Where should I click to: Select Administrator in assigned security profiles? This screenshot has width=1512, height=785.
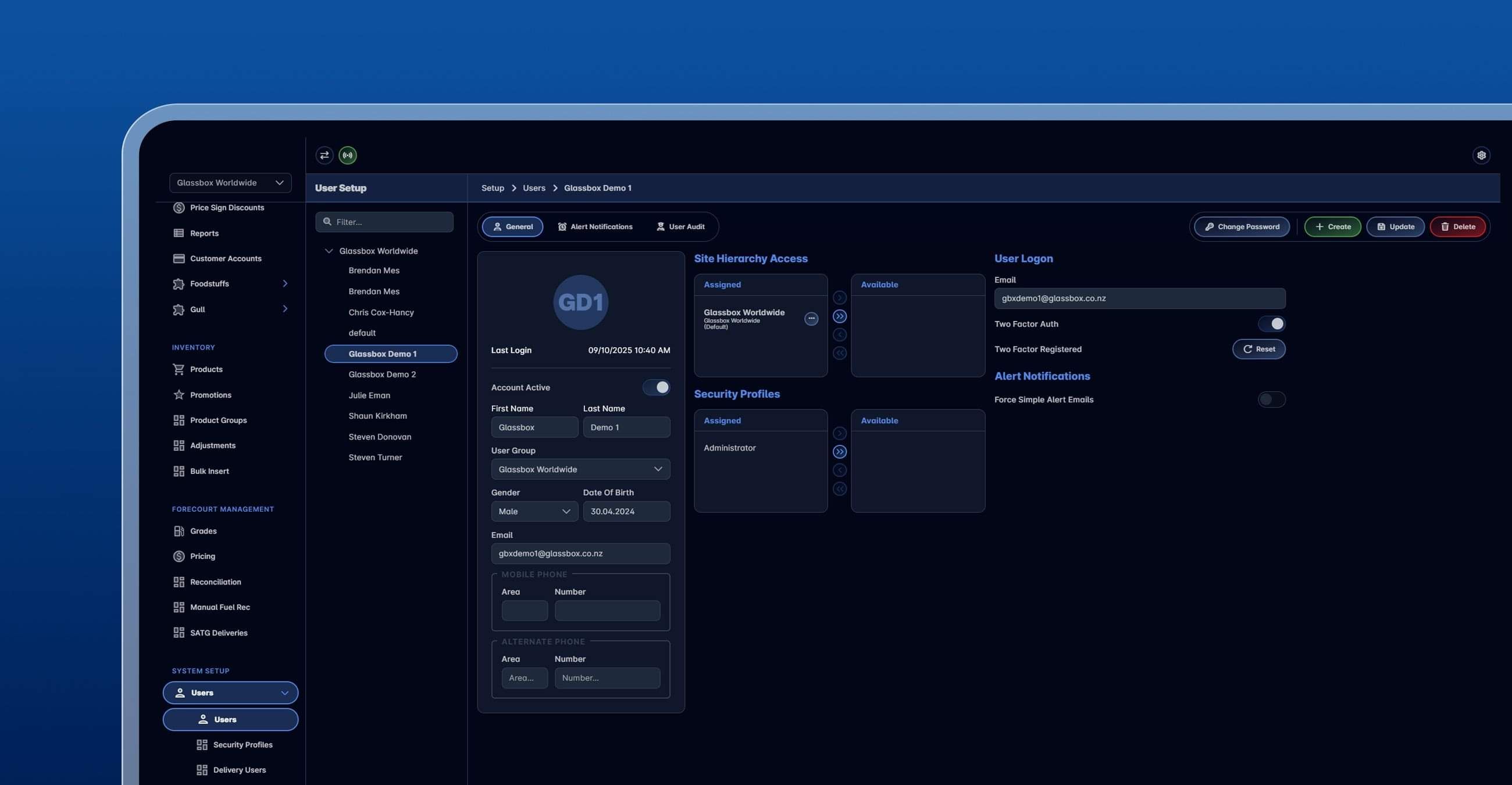coord(730,448)
